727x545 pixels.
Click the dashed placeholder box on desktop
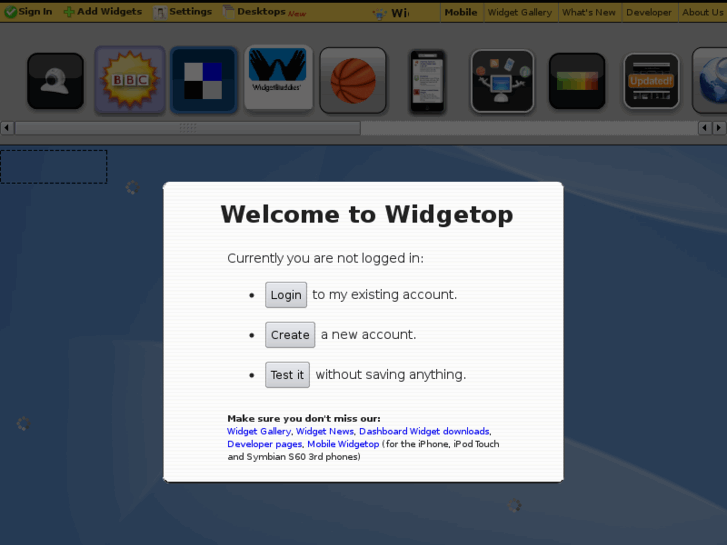54,167
